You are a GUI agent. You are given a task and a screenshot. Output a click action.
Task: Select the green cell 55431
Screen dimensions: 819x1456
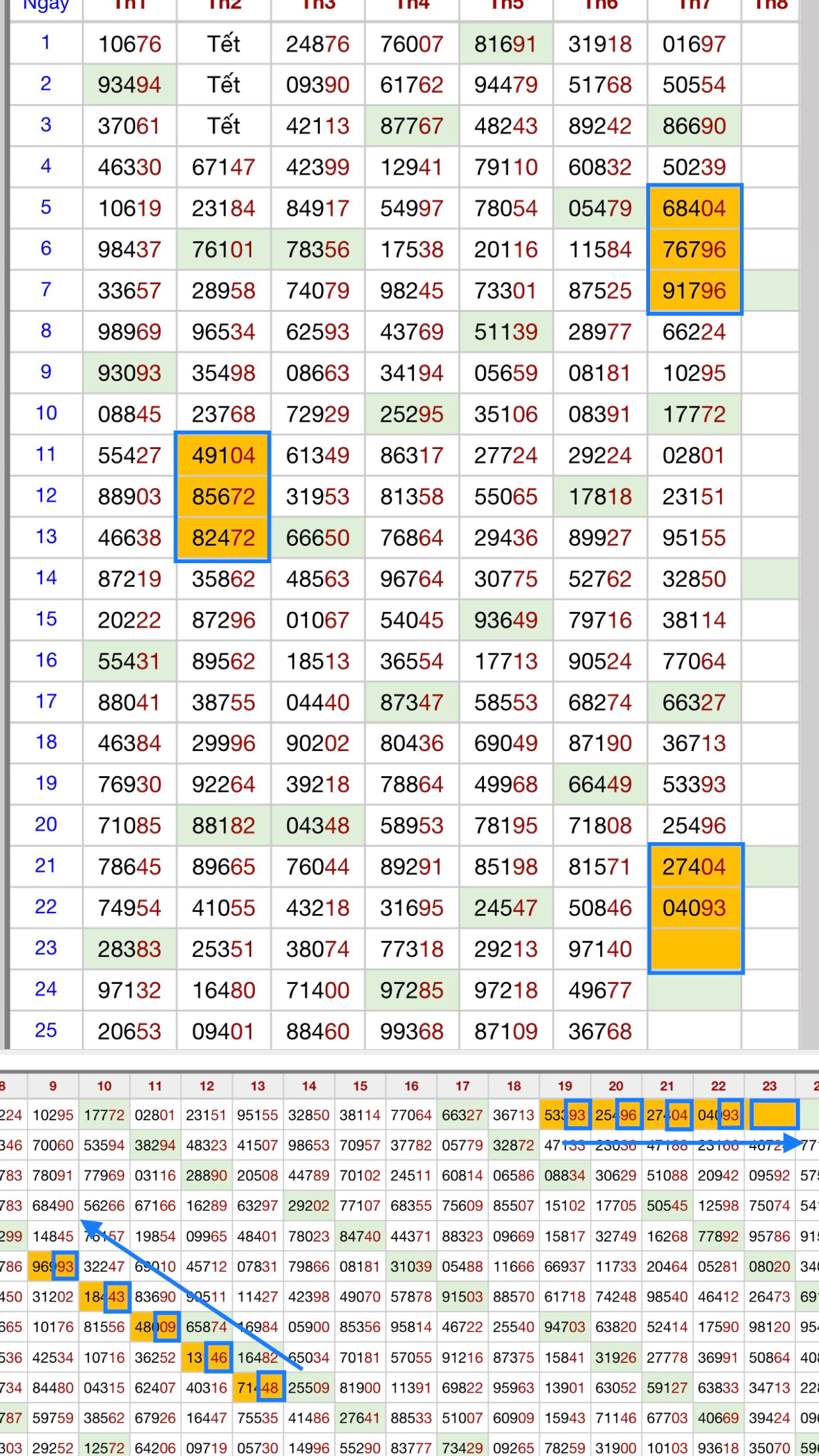(x=129, y=661)
